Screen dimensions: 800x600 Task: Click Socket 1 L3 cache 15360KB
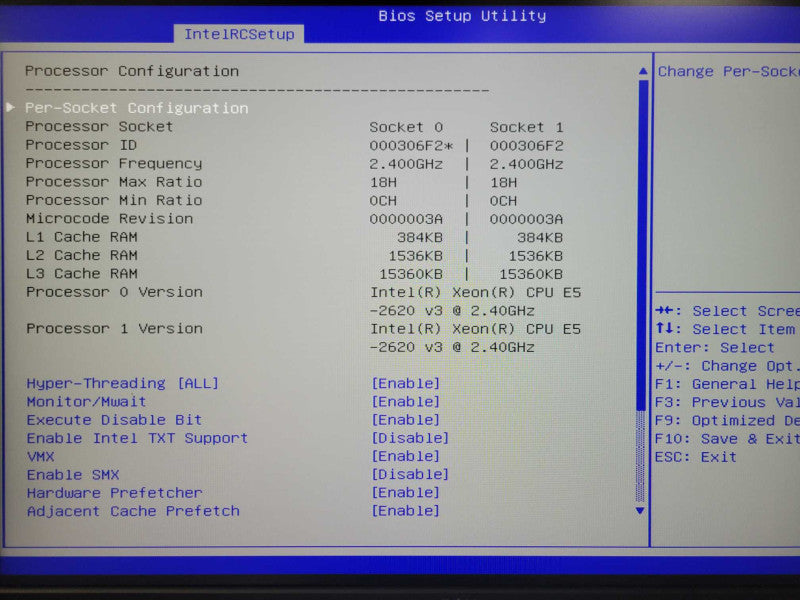[531, 274]
